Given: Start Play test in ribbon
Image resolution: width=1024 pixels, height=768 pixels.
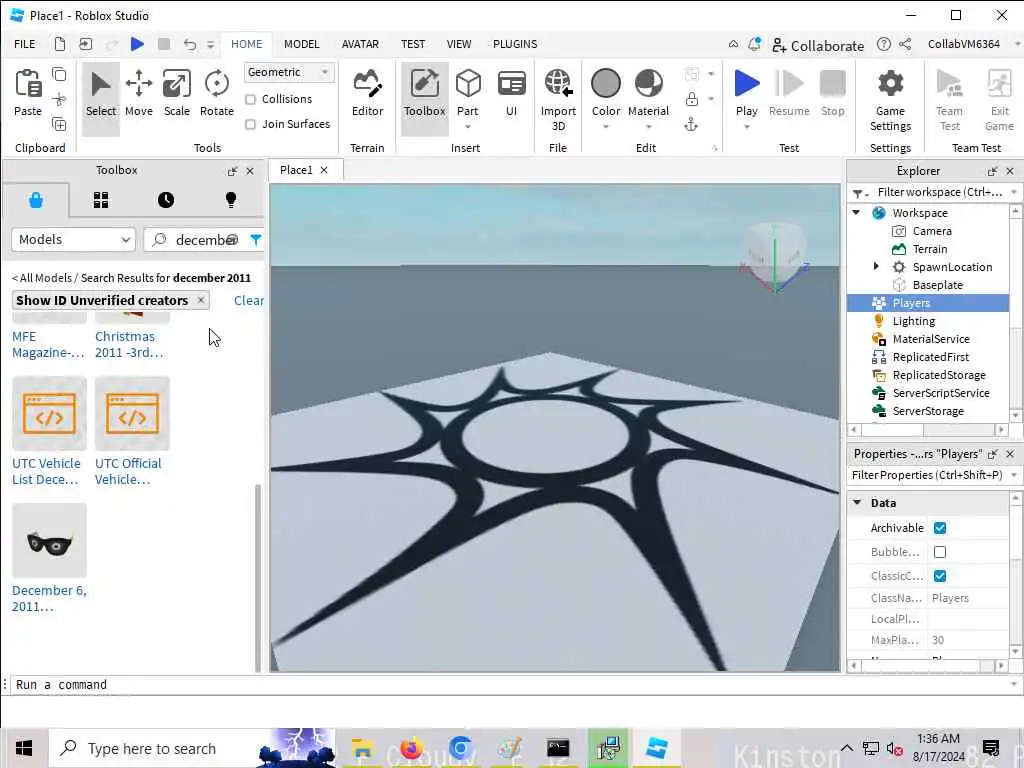Looking at the screenshot, I should pos(746,93).
